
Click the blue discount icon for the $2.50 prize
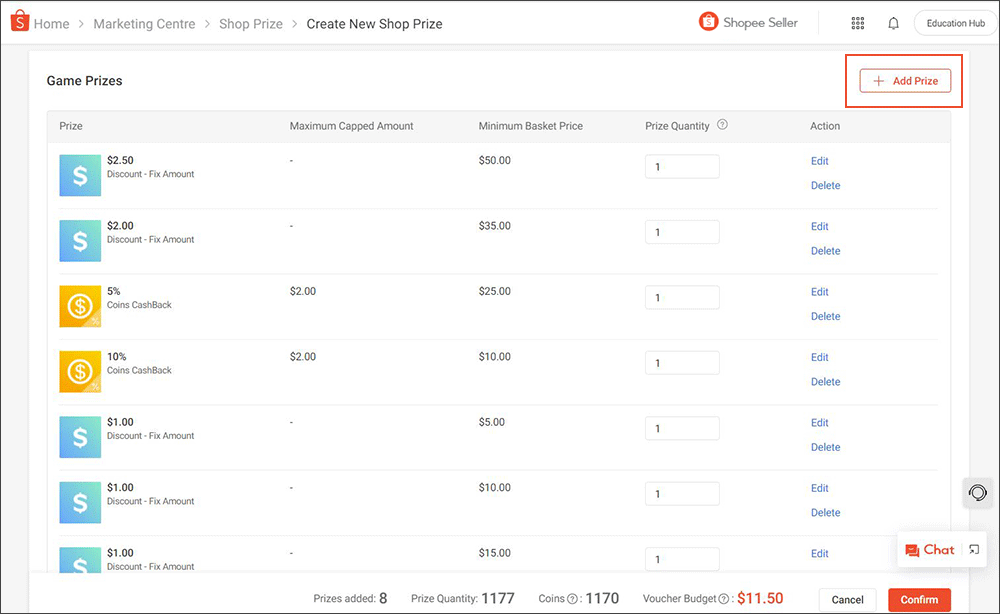tap(80, 175)
